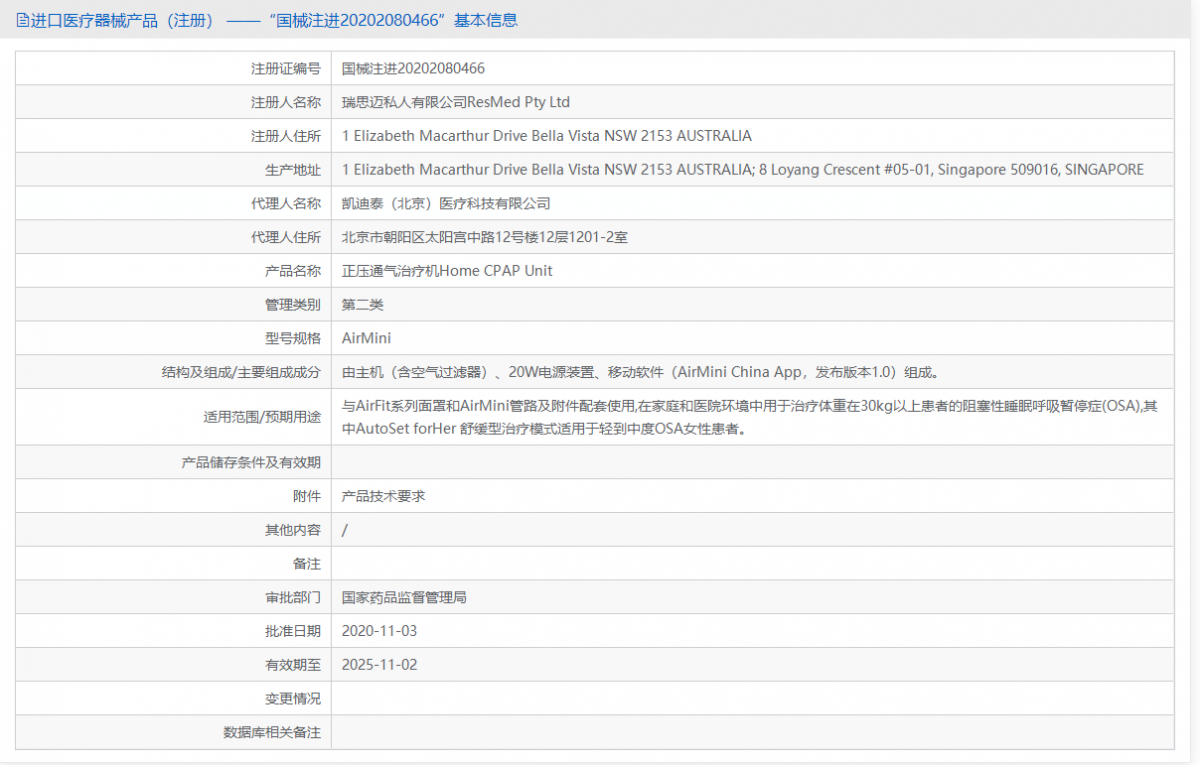This screenshot has height=765, width=1200.
Task: Click the title text '进口医疗器械产品（注册）'
Action: pos(122,20)
